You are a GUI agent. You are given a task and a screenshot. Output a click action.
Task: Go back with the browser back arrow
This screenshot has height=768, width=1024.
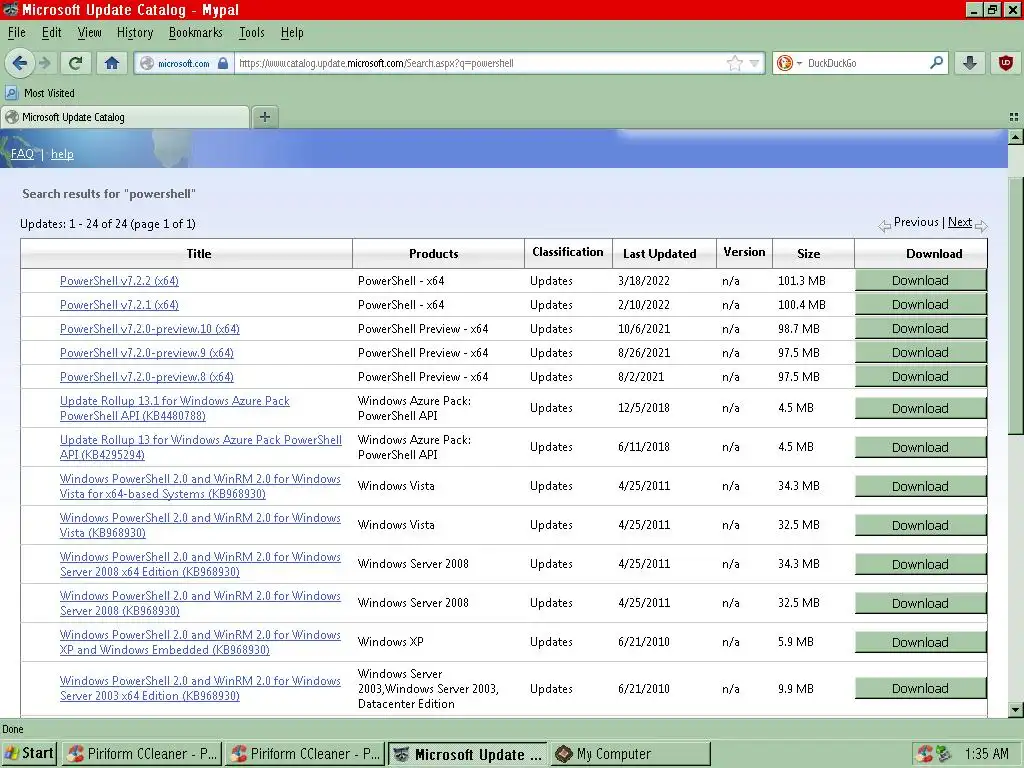19,63
